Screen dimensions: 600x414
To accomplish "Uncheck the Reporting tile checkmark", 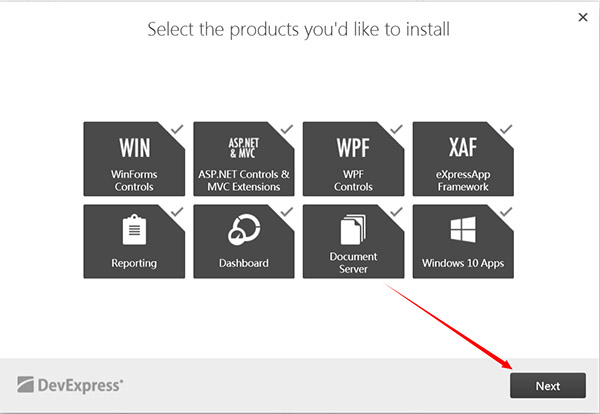I will tap(176, 212).
